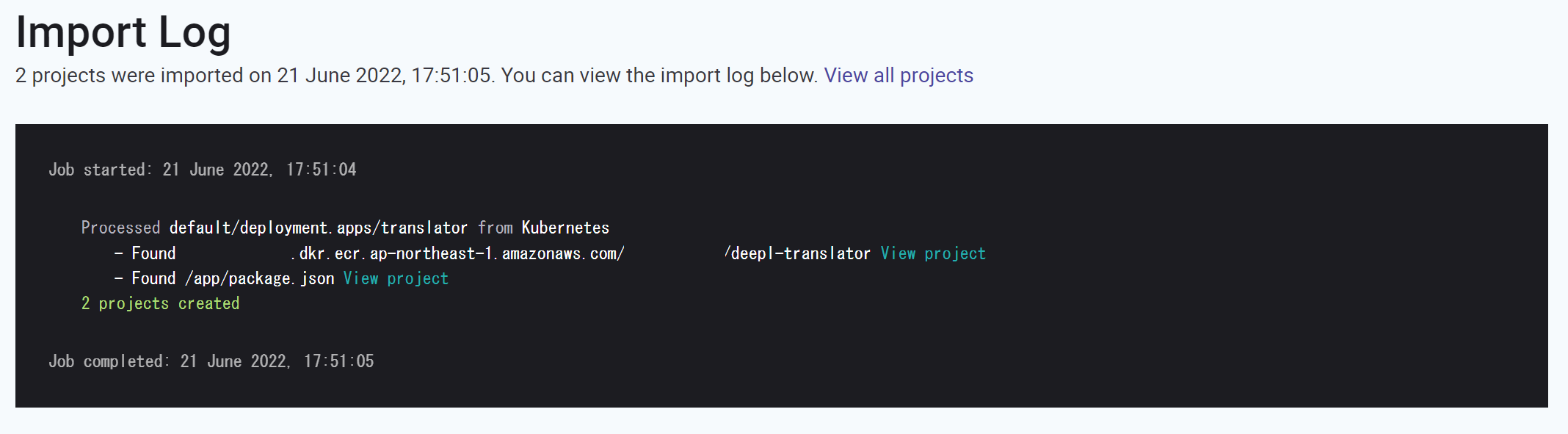Click the word Kubernetes in the log
Viewport: 1568px width, 434px height.
[565, 228]
